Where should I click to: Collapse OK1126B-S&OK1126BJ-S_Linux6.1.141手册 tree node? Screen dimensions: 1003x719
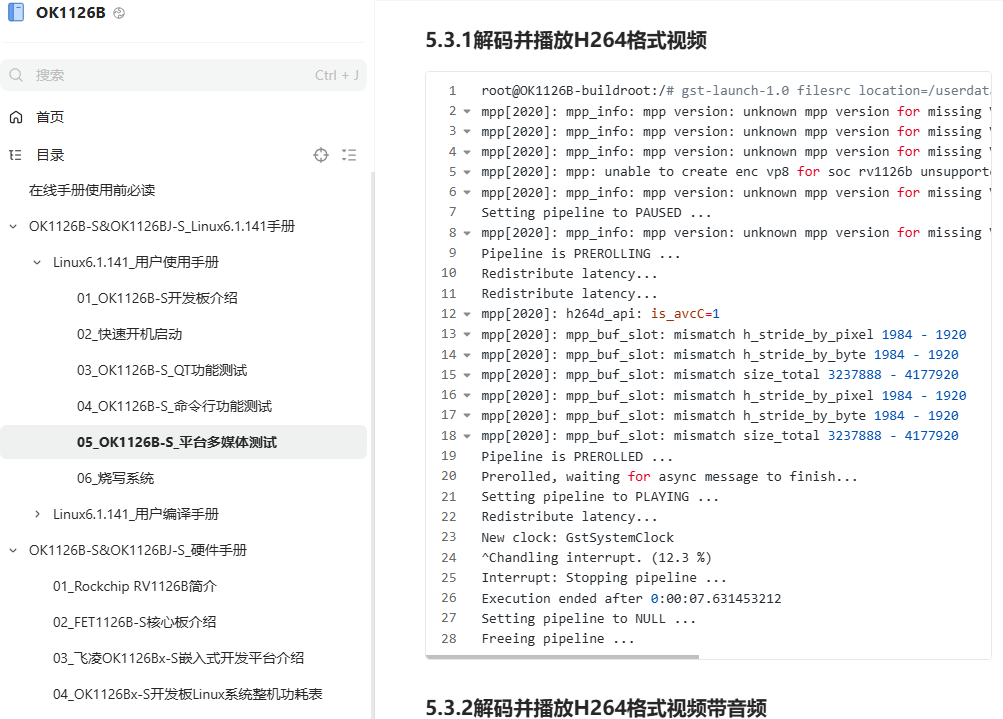point(13,226)
